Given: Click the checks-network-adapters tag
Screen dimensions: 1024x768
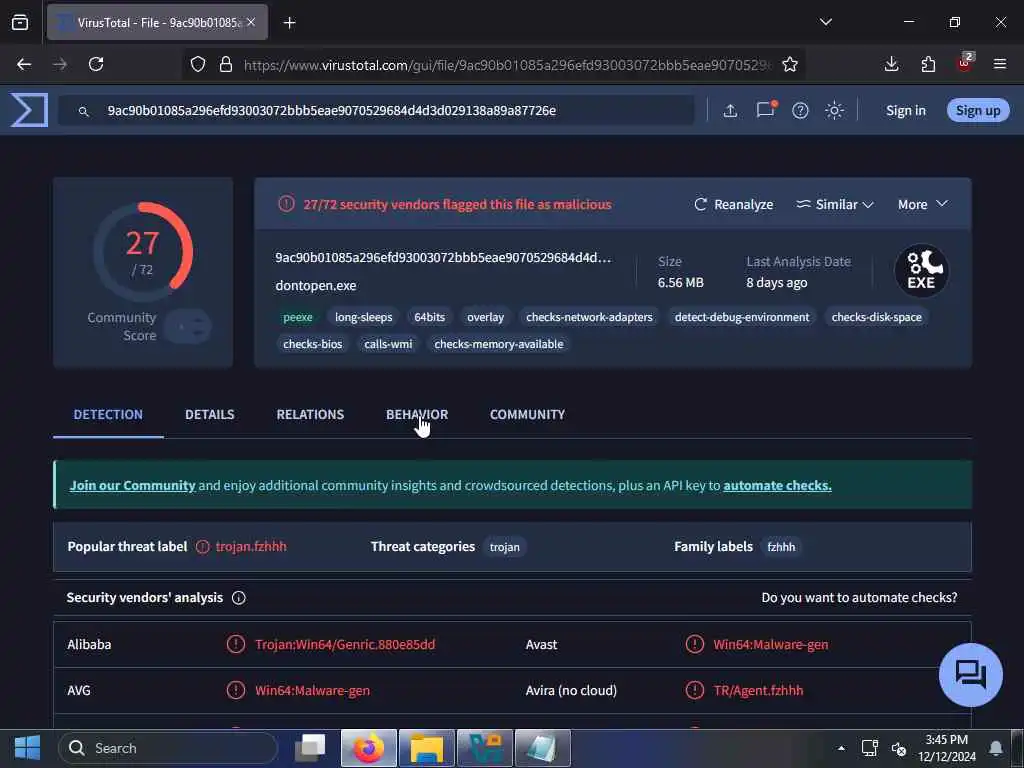Looking at the screenshot, I should 589,317.
